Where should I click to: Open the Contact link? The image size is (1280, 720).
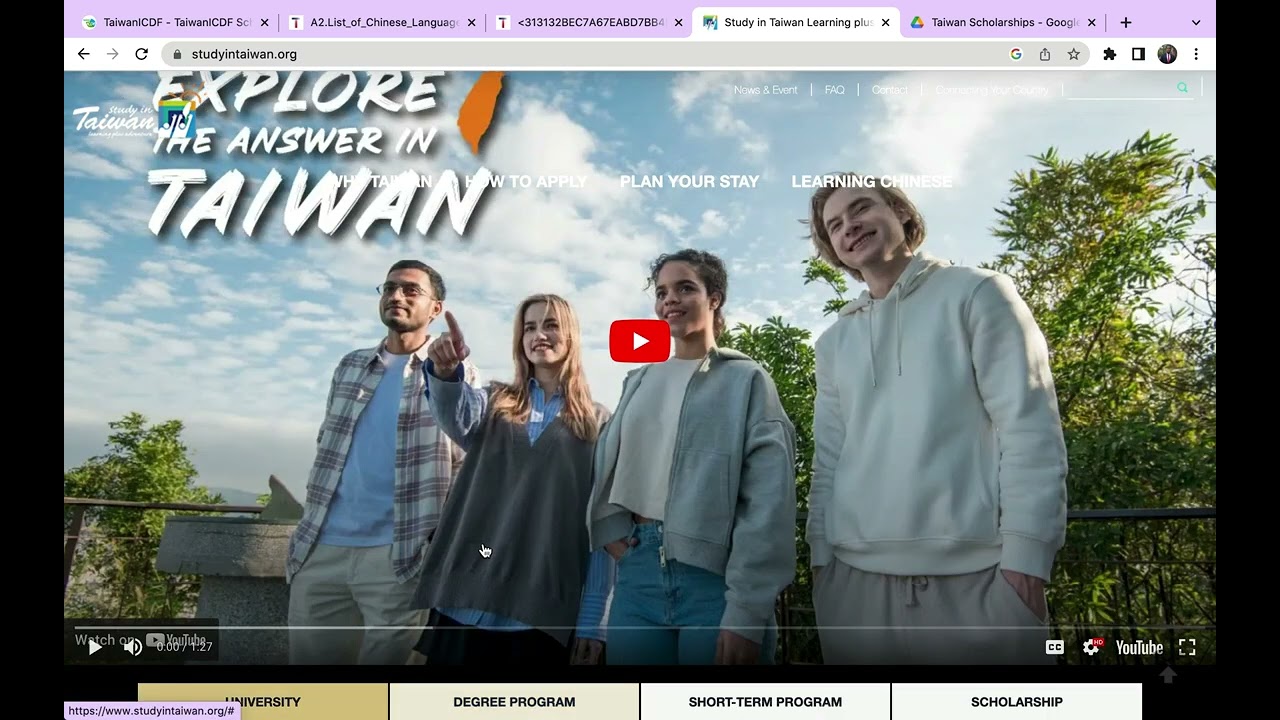pos(890,90)
